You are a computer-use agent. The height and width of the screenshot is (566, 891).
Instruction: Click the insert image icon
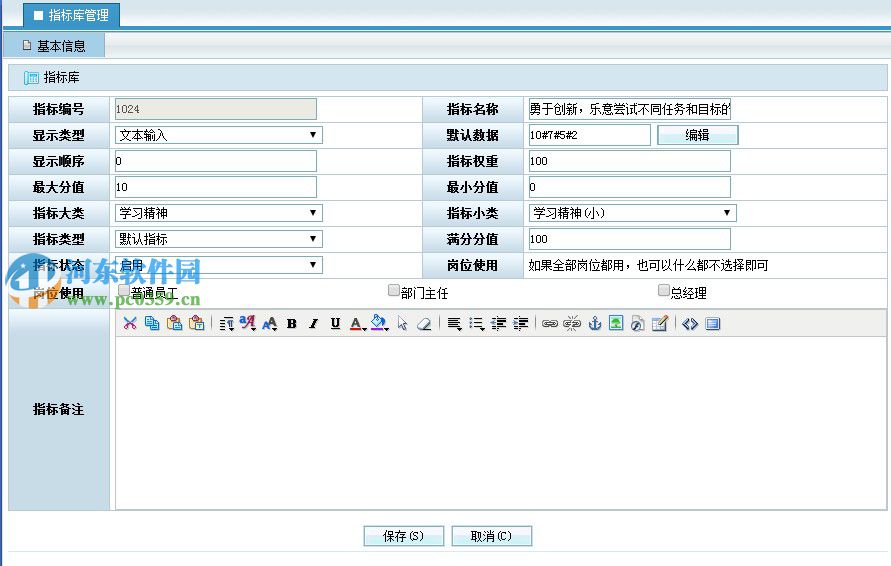pos(616,323)
